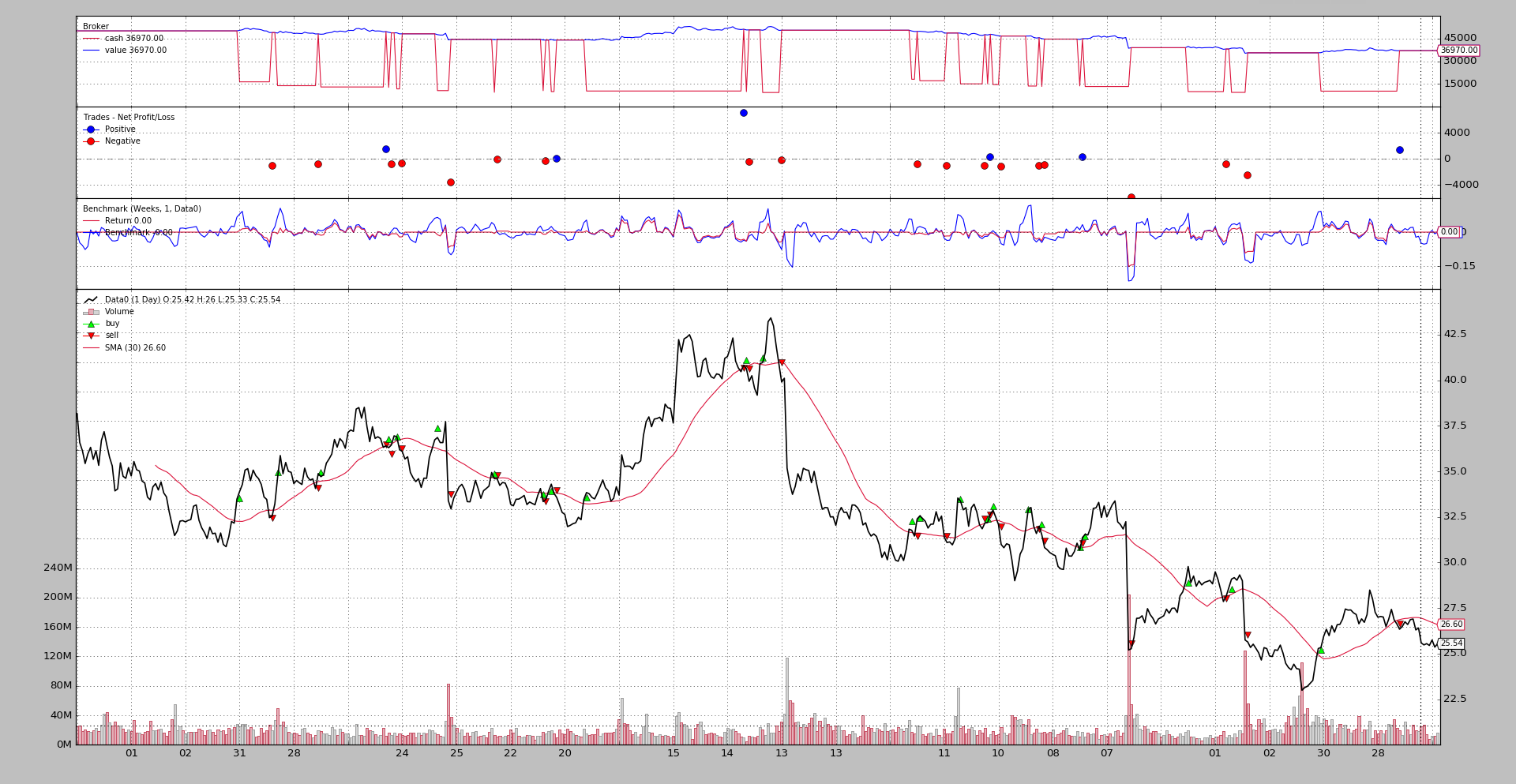Click the green buy triangle legend icon
This screenshot has width=1516, height=784.
click(x=91, y=324)
